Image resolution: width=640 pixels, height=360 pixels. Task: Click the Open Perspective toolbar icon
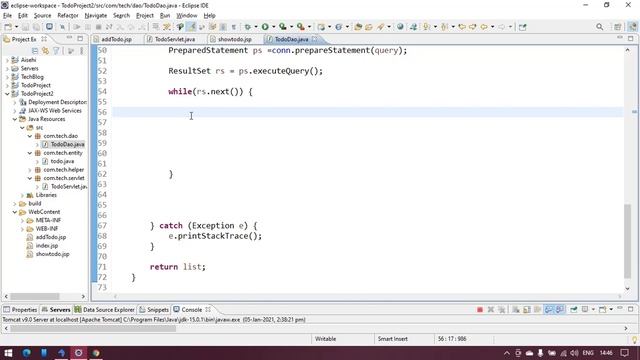tap(617, 27)
